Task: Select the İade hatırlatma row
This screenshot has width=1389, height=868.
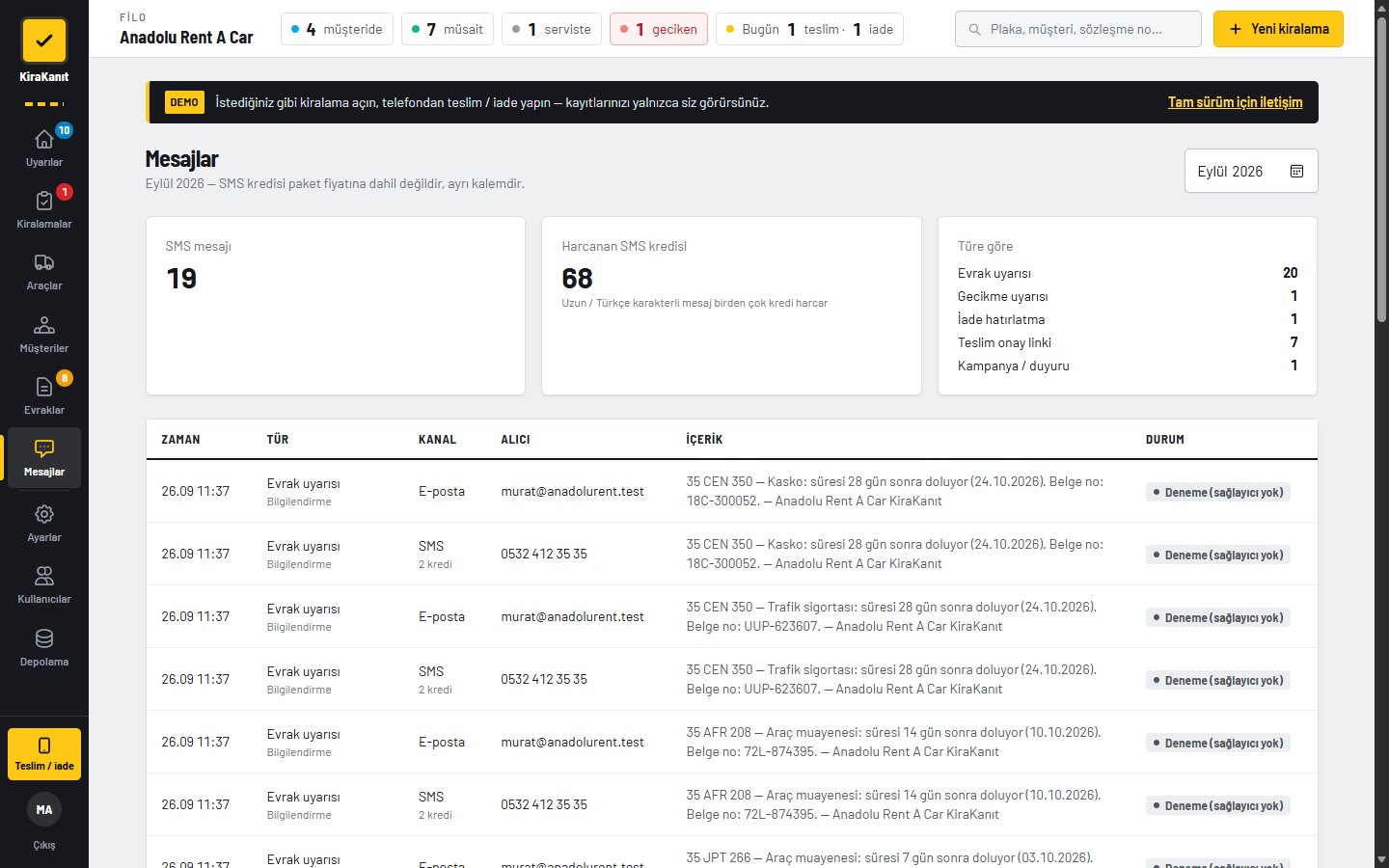Action: (1128, 319)
